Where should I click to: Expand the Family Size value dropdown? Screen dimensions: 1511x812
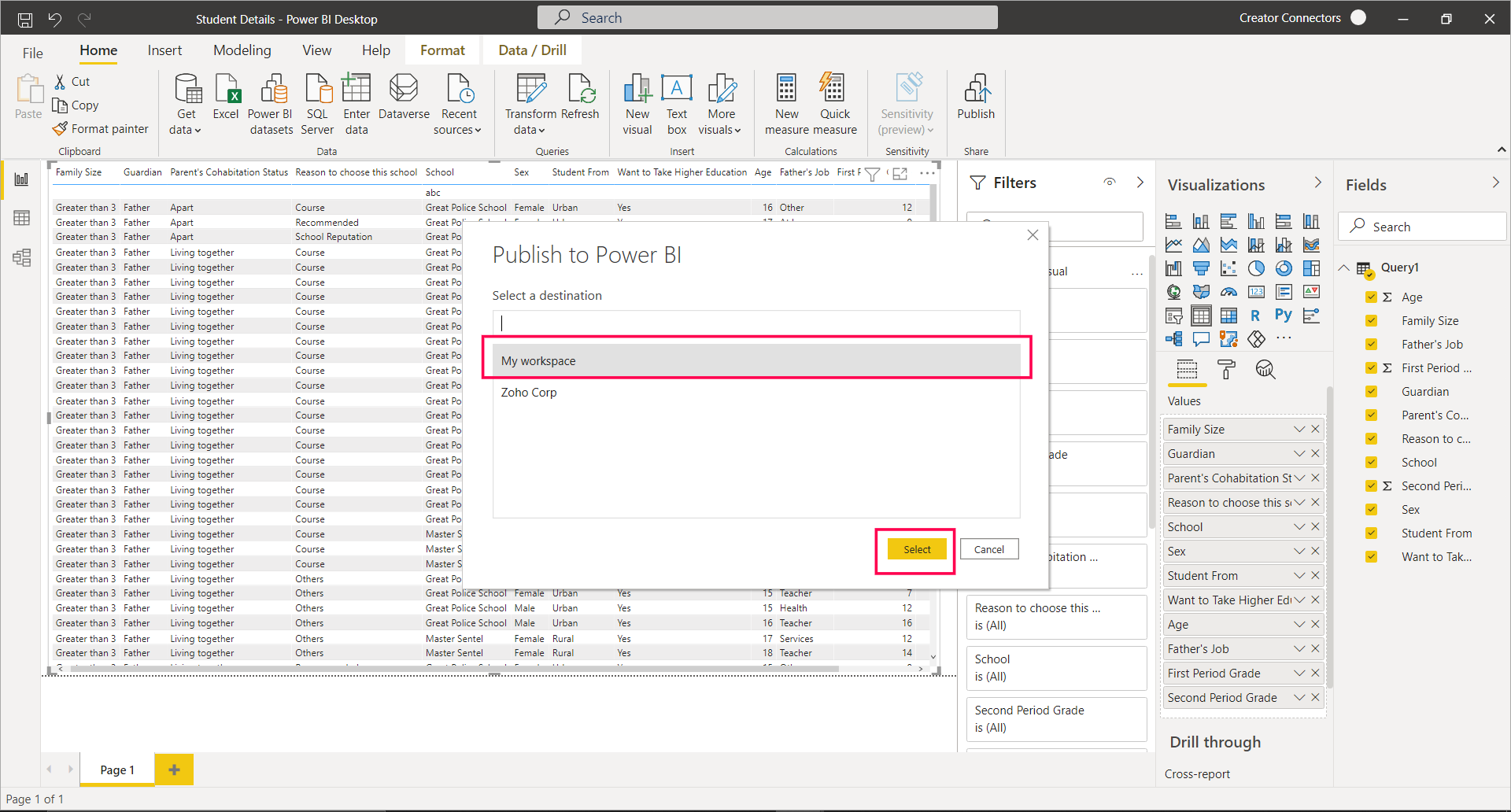click(x=1298, y=429)
